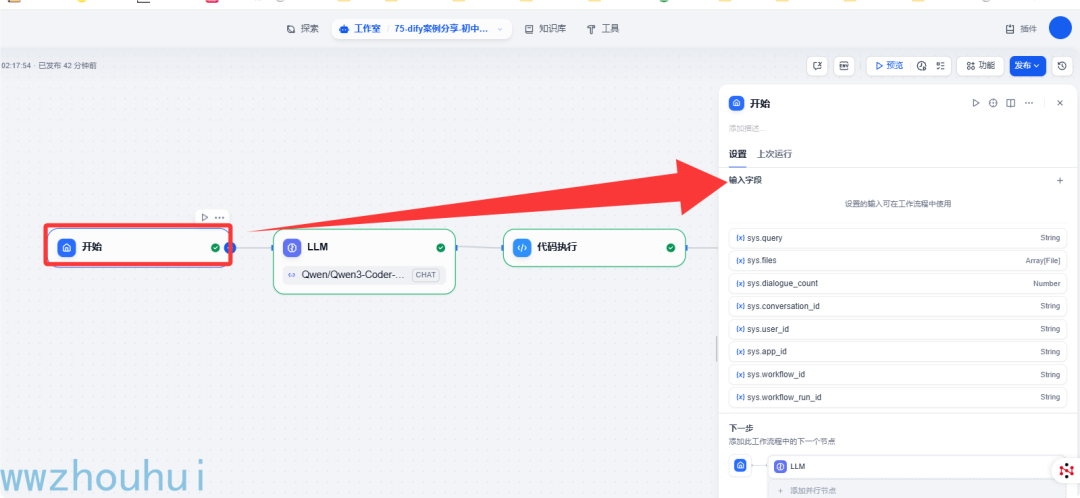
Task: Open the panel ellipsis more-options menu
Action: pos(1028,103)
